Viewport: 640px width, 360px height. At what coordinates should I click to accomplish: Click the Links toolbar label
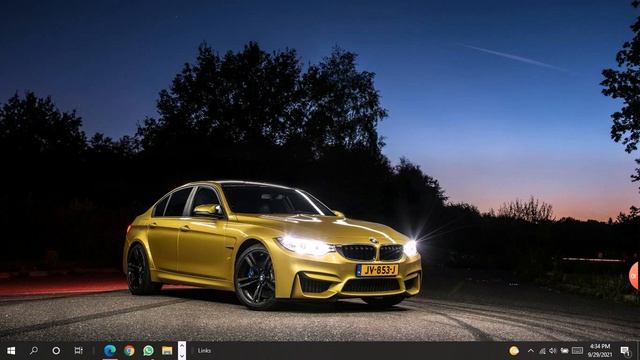[x=204, y=351]
